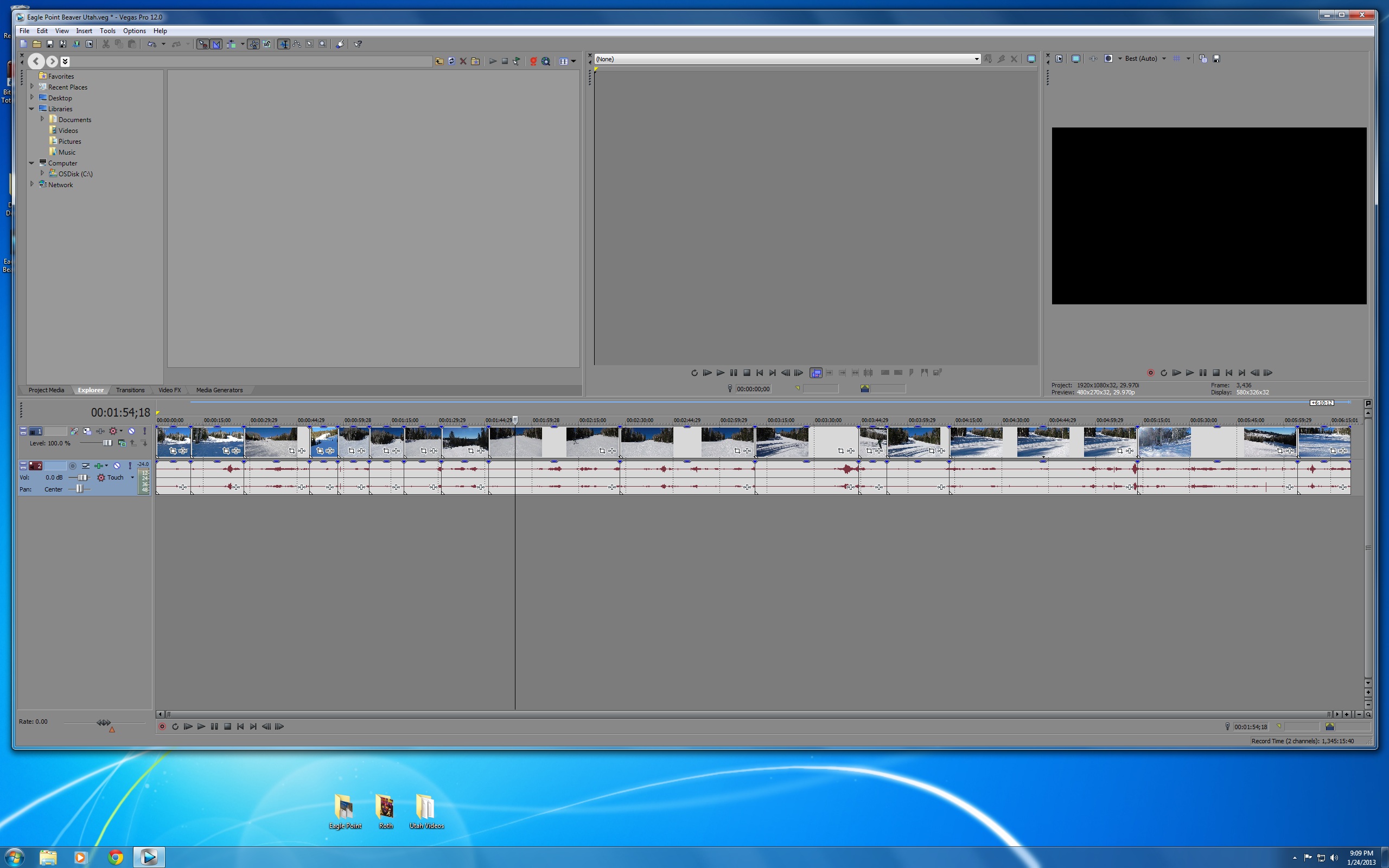The height and width of the screenshot is (868, 1389).
Task: Toggle the Auto Ripple button
Action: pos(231,44)
